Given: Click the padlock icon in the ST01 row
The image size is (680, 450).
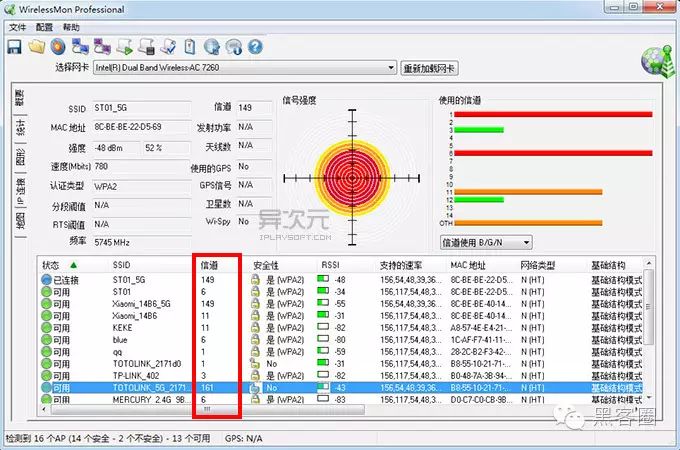Looking at the screenshot, I should pyautogui.click(x=255, y=292).
